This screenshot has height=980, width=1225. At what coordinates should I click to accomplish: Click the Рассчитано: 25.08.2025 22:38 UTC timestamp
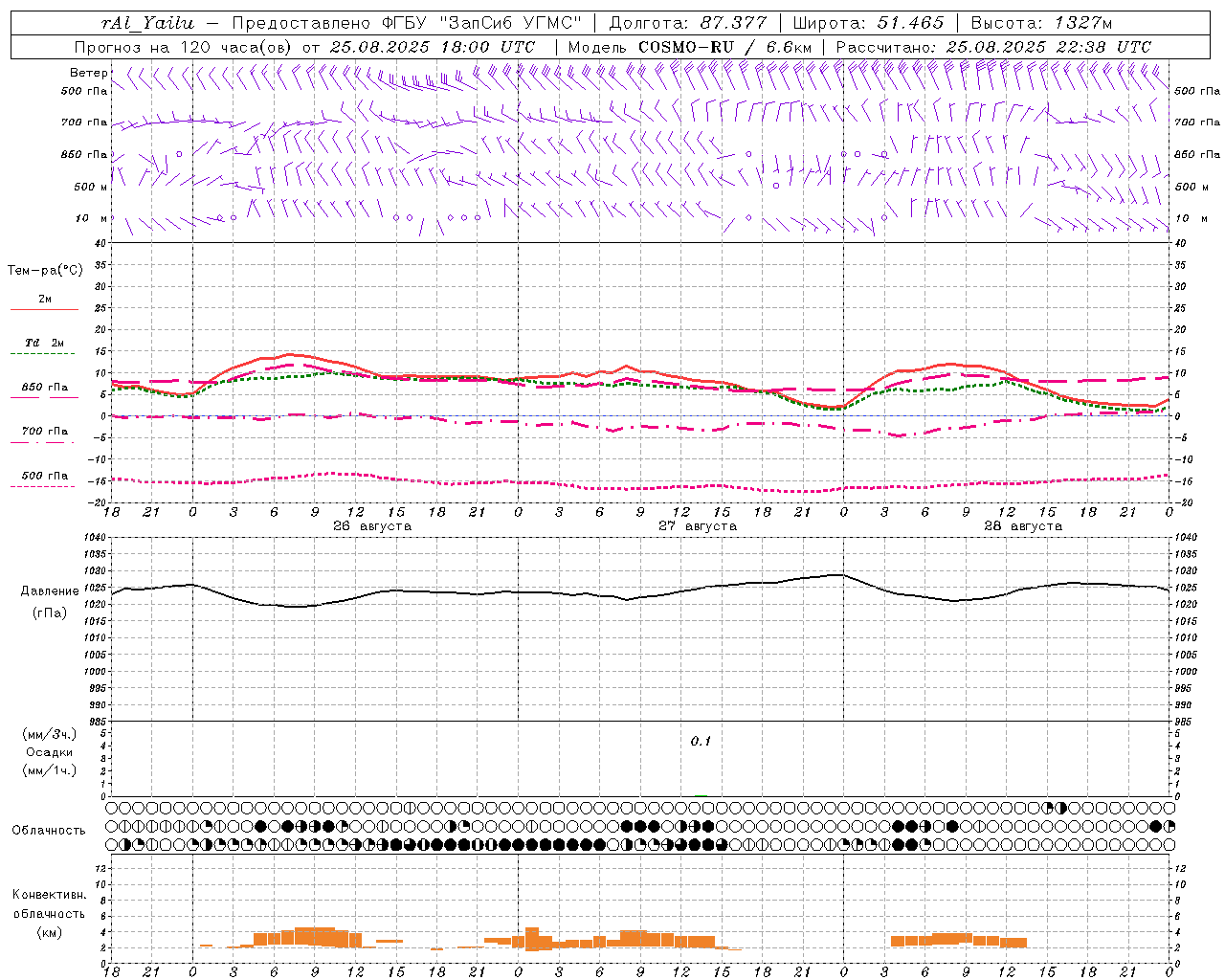pos(993,47)
